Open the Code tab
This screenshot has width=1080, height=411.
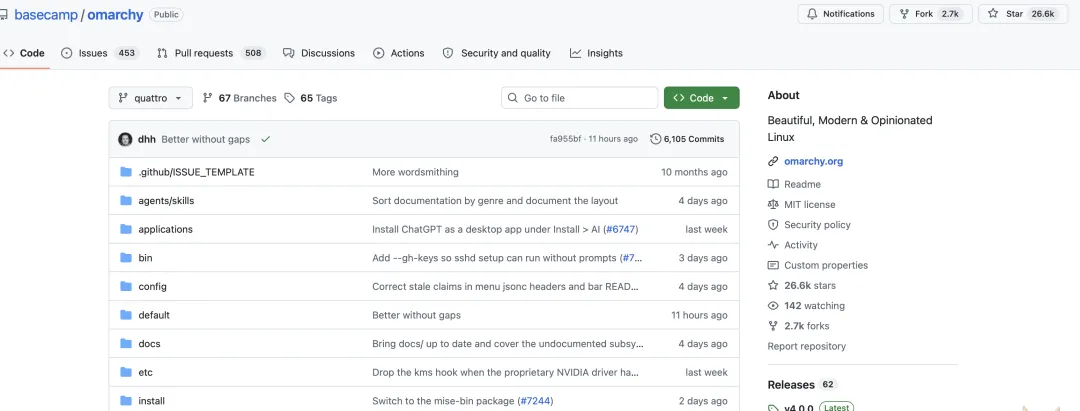pos(24,53)
